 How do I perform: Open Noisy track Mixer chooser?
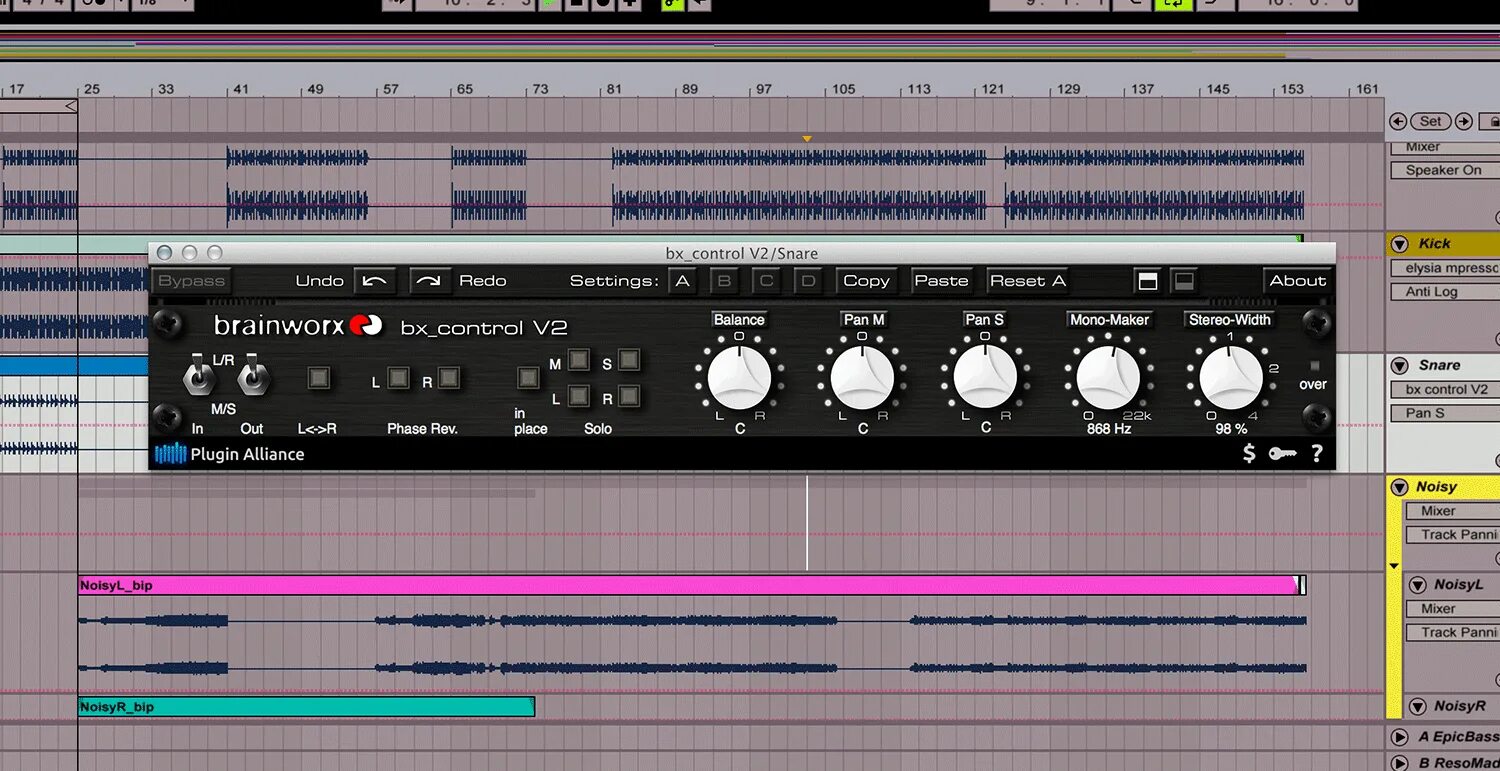(1452, 511)
